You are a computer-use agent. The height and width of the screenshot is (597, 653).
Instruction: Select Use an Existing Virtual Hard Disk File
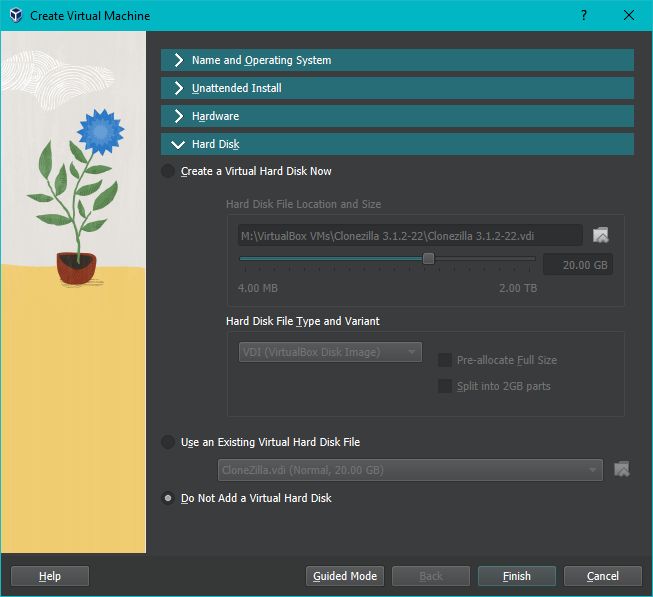coord(168,442)
